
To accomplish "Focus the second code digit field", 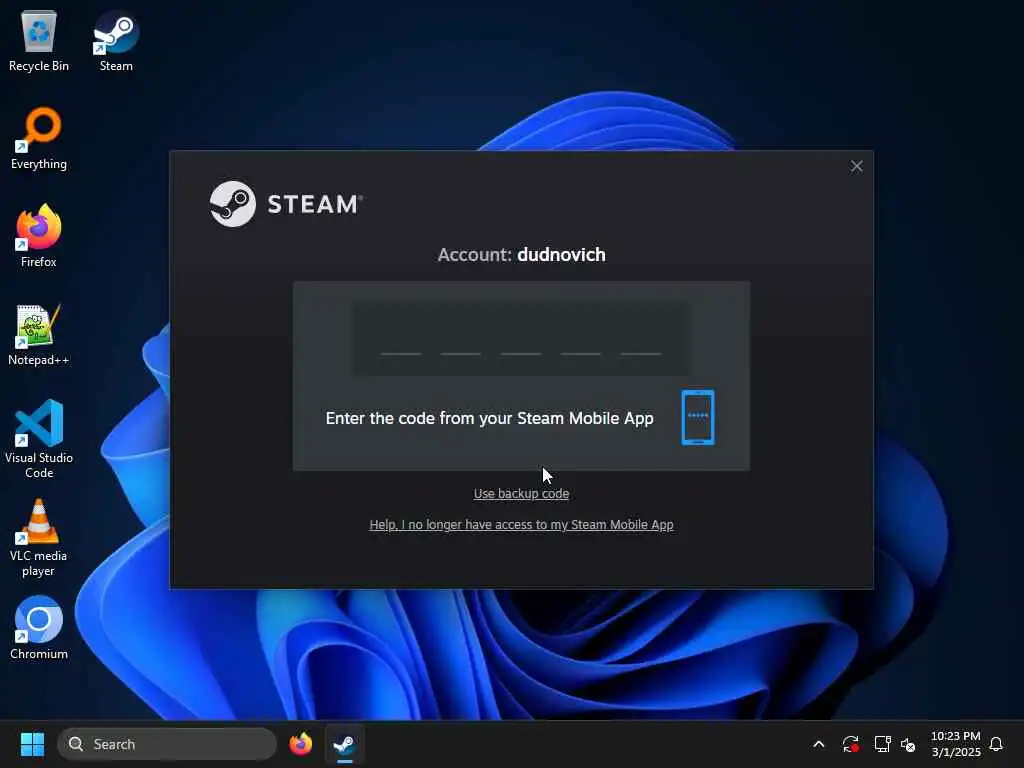I will (x=460, y=338).
